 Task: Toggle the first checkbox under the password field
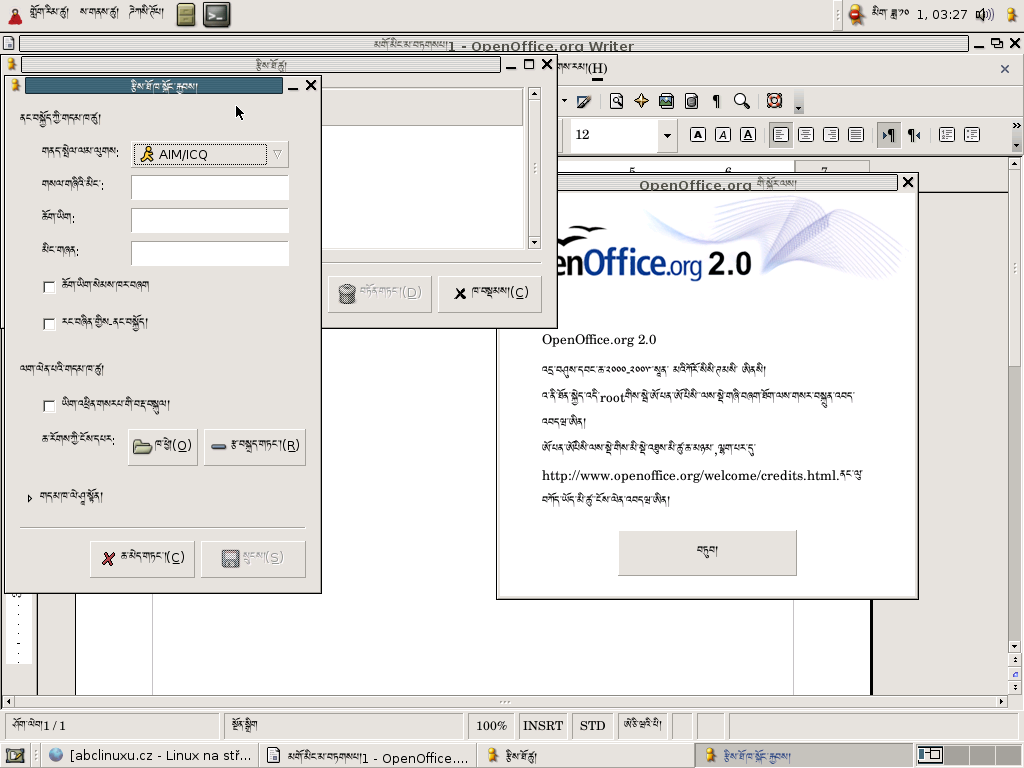[49, 287]
